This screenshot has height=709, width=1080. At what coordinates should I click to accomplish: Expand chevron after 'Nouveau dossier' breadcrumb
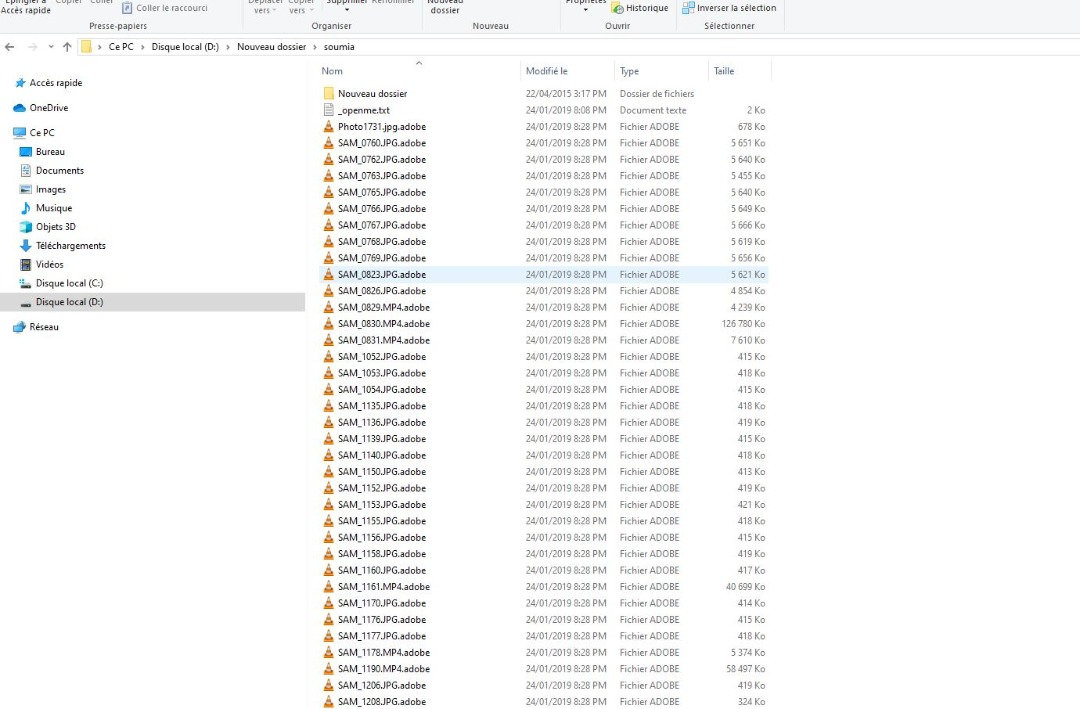(x=315, y=47)
